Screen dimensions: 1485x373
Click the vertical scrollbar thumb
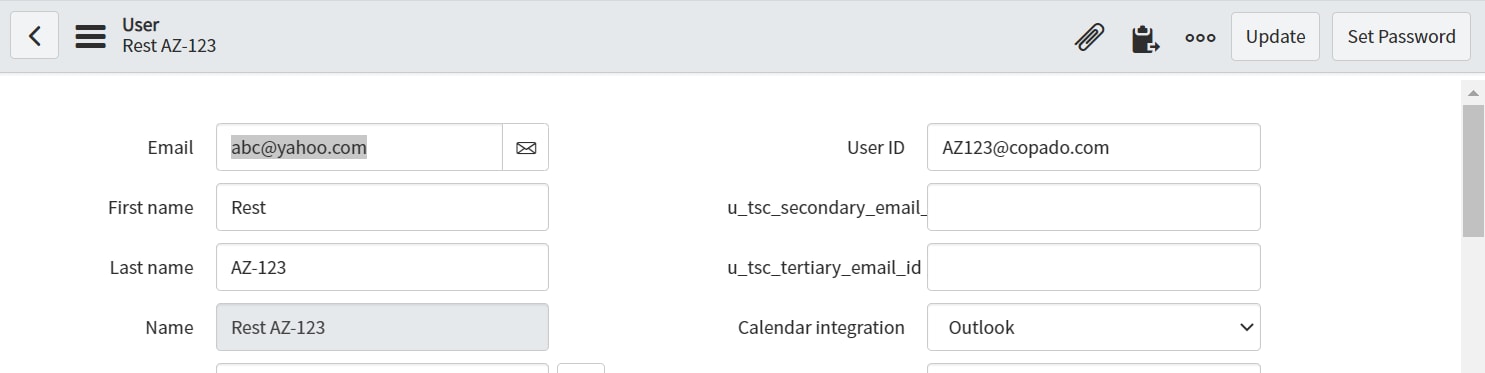(x=1473, y=170)
